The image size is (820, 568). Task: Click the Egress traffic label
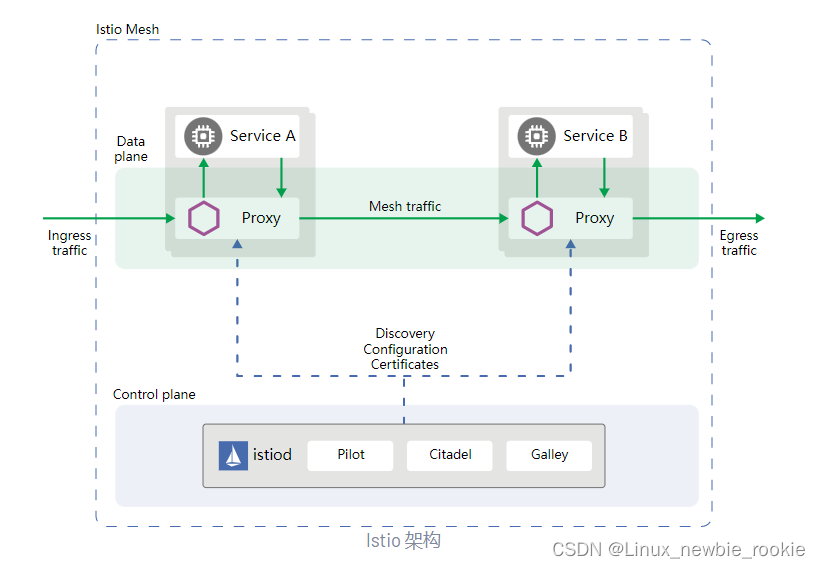(x=739, y=243)
